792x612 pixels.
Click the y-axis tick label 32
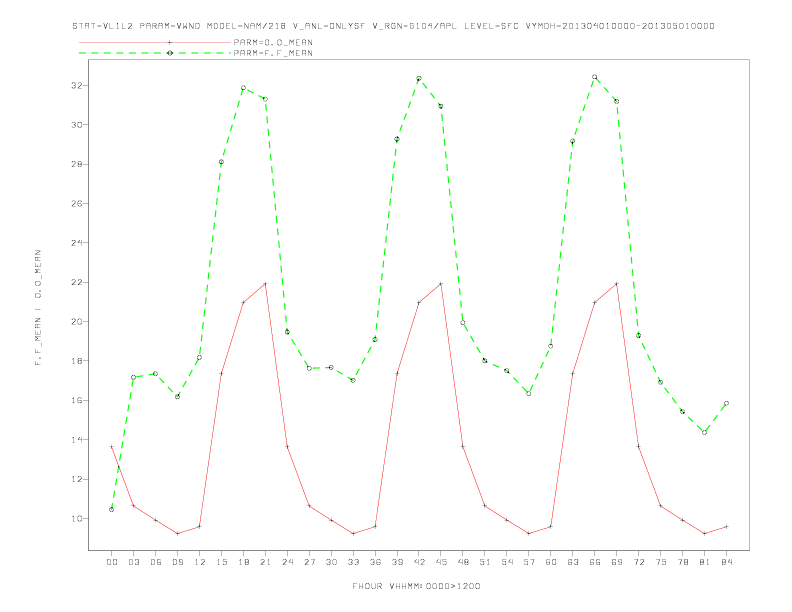(76, 85)
